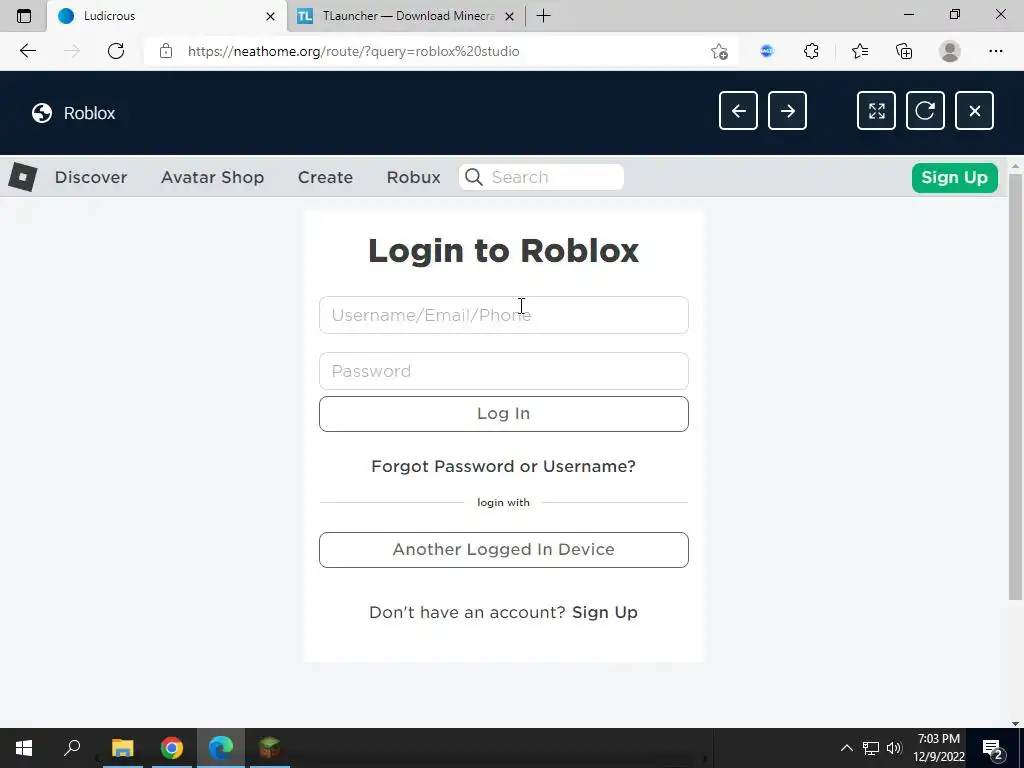Open the browser profile avatar
The height and width of the screenshot is (768, 1024).
950,51
